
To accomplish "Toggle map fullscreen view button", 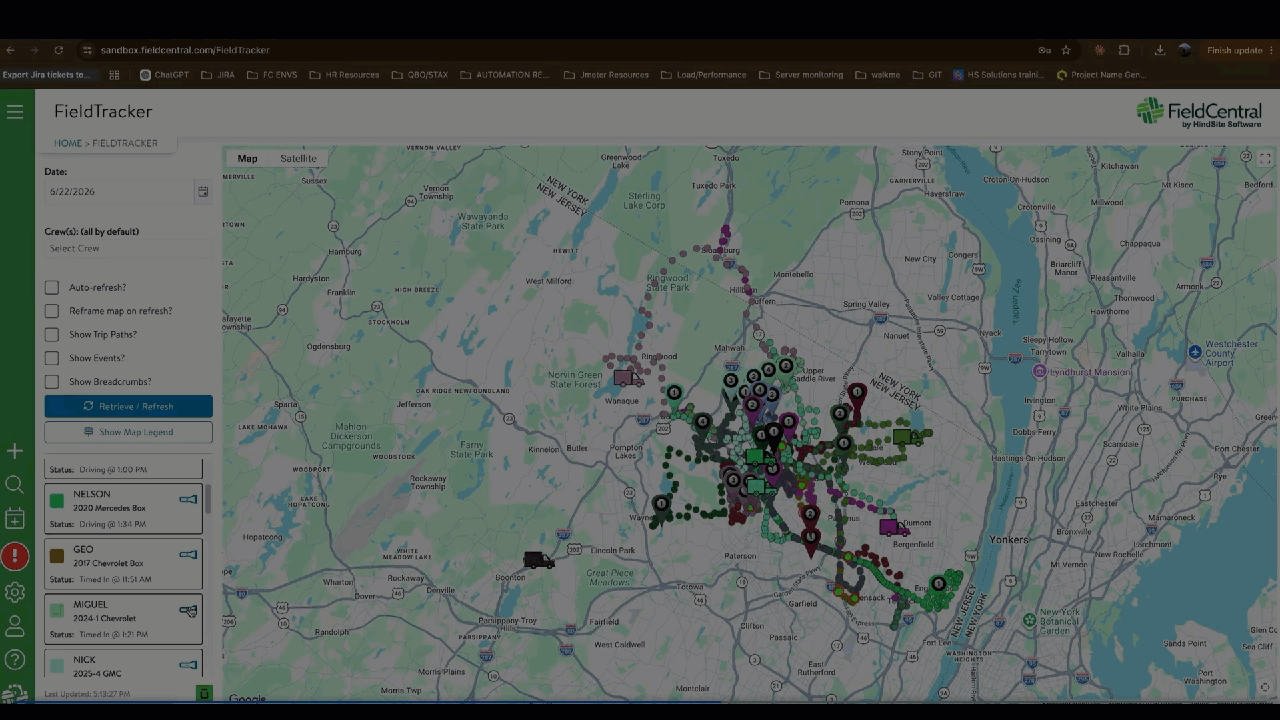I will (1265, 159).
